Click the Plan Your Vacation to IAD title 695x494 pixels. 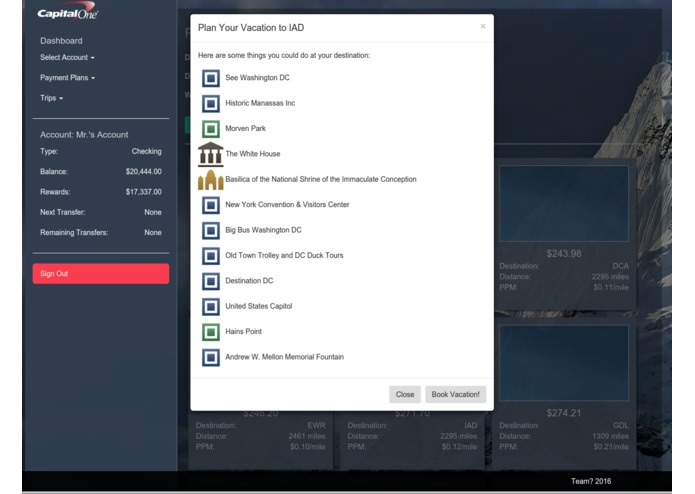(x=251, y=28)
